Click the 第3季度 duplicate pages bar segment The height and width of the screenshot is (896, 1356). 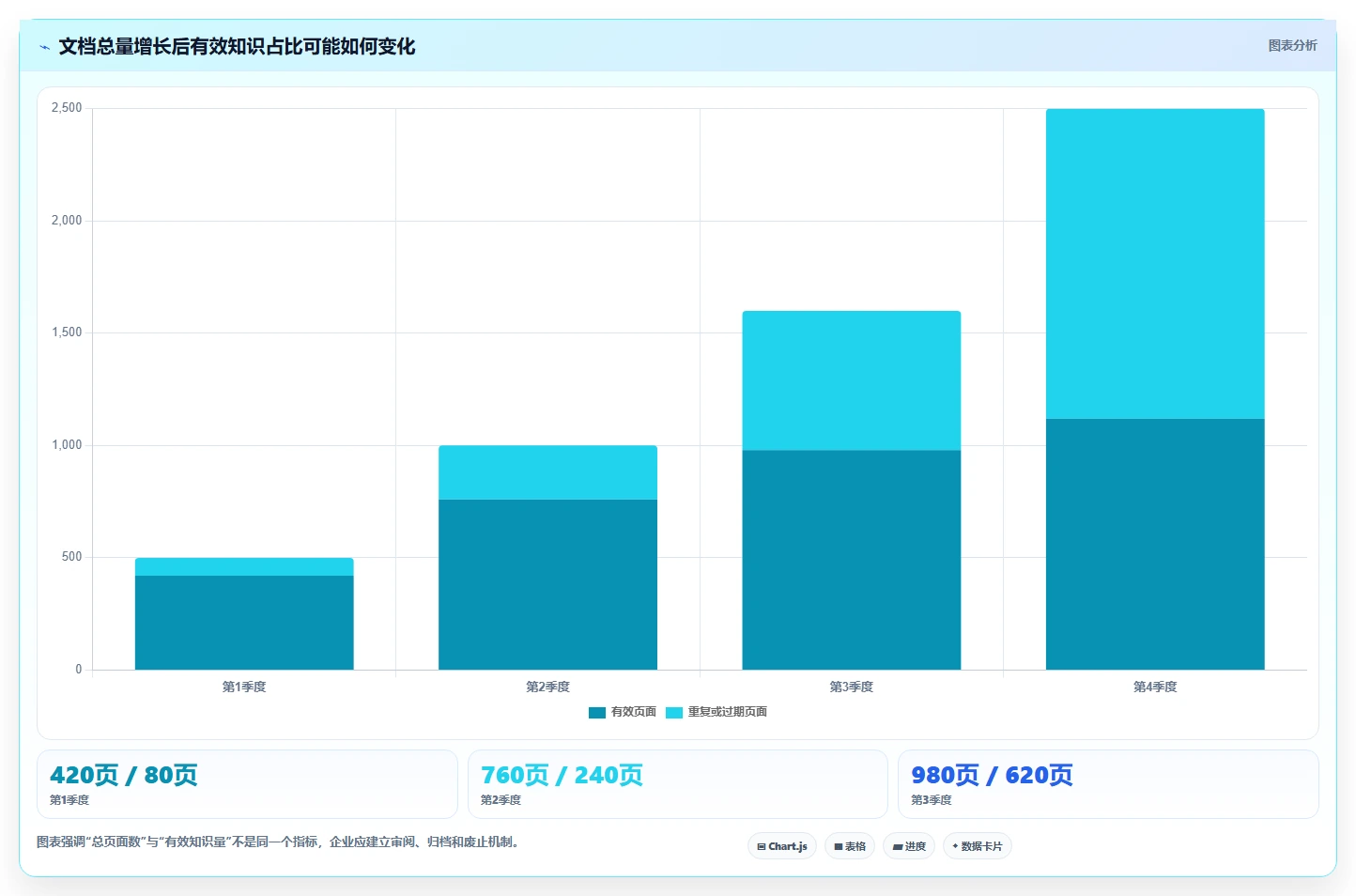click(852, 380)
